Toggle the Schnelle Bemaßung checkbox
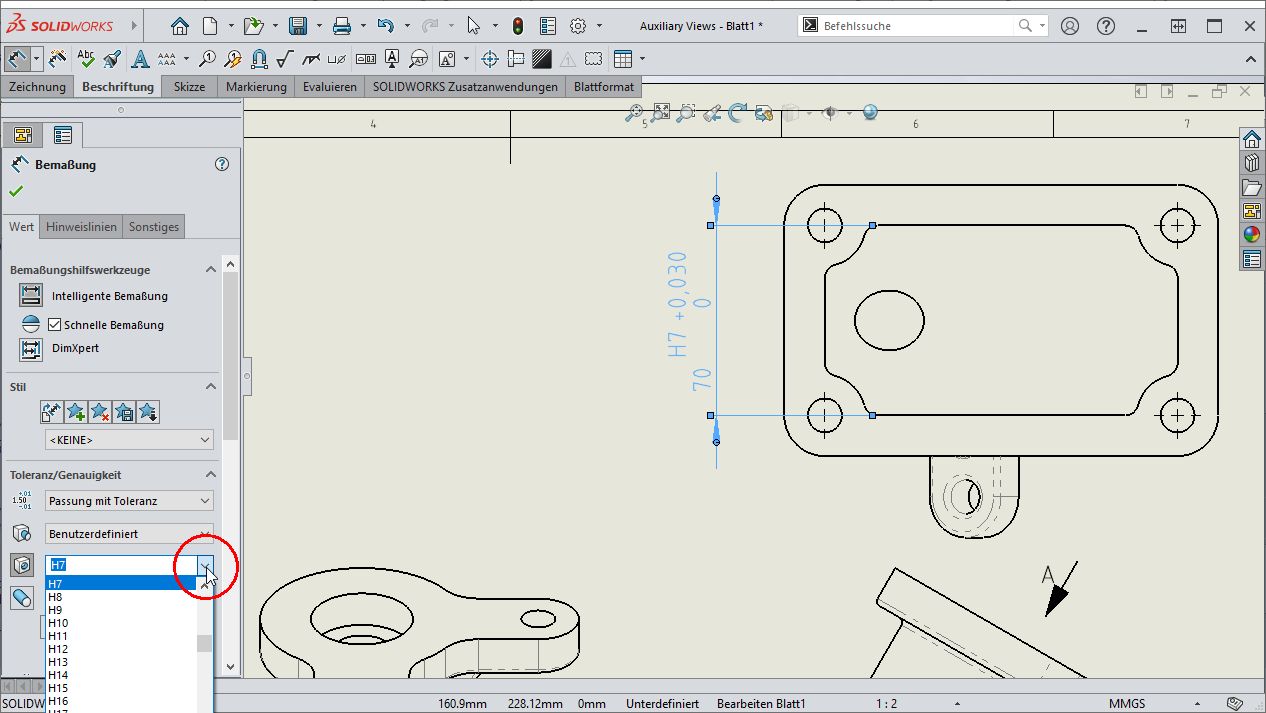Viewport: 1266px width, 713px height. [55, 325]
